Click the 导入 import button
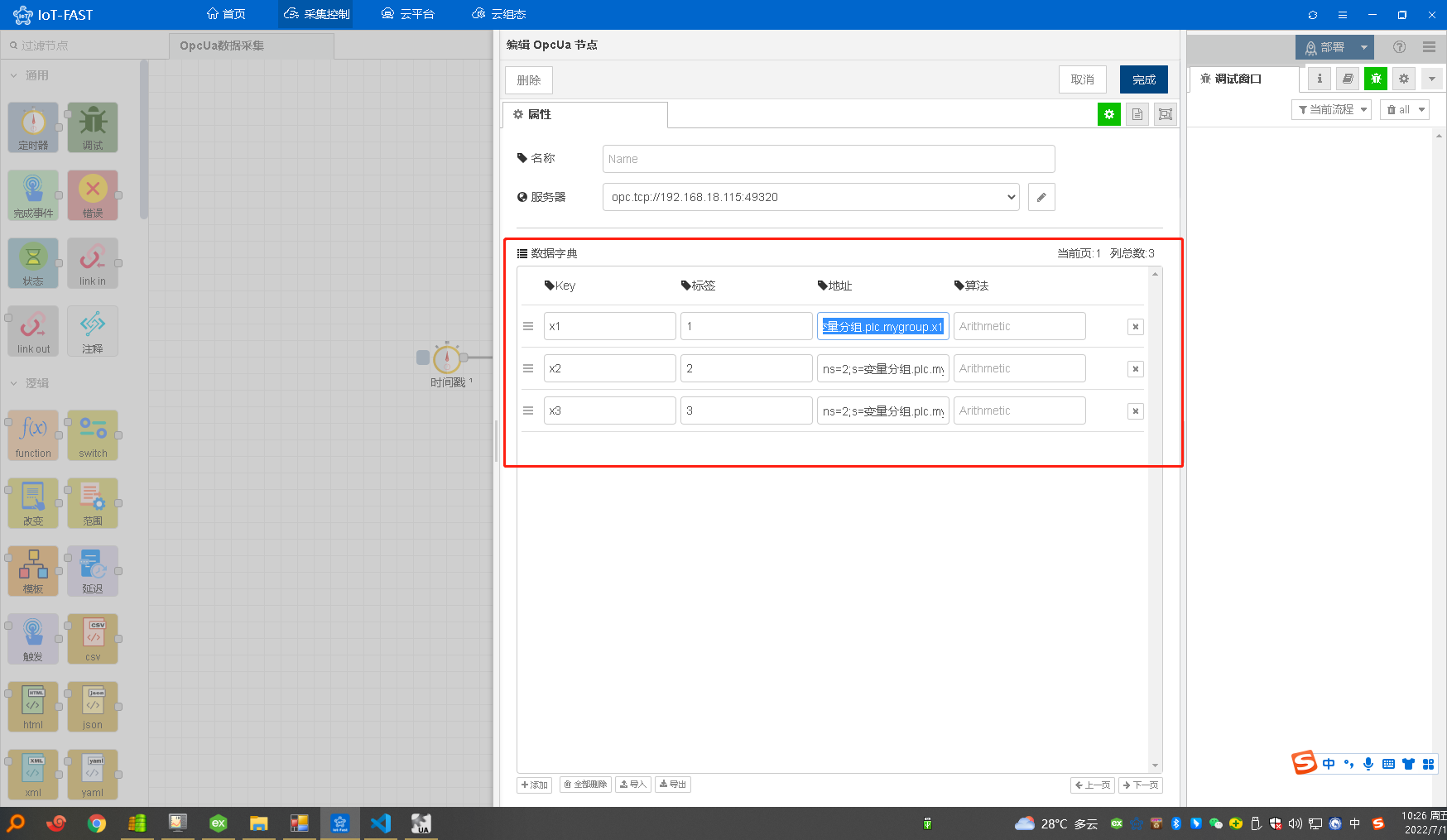This screenshot has width=1447, height=840. (633, 785)
